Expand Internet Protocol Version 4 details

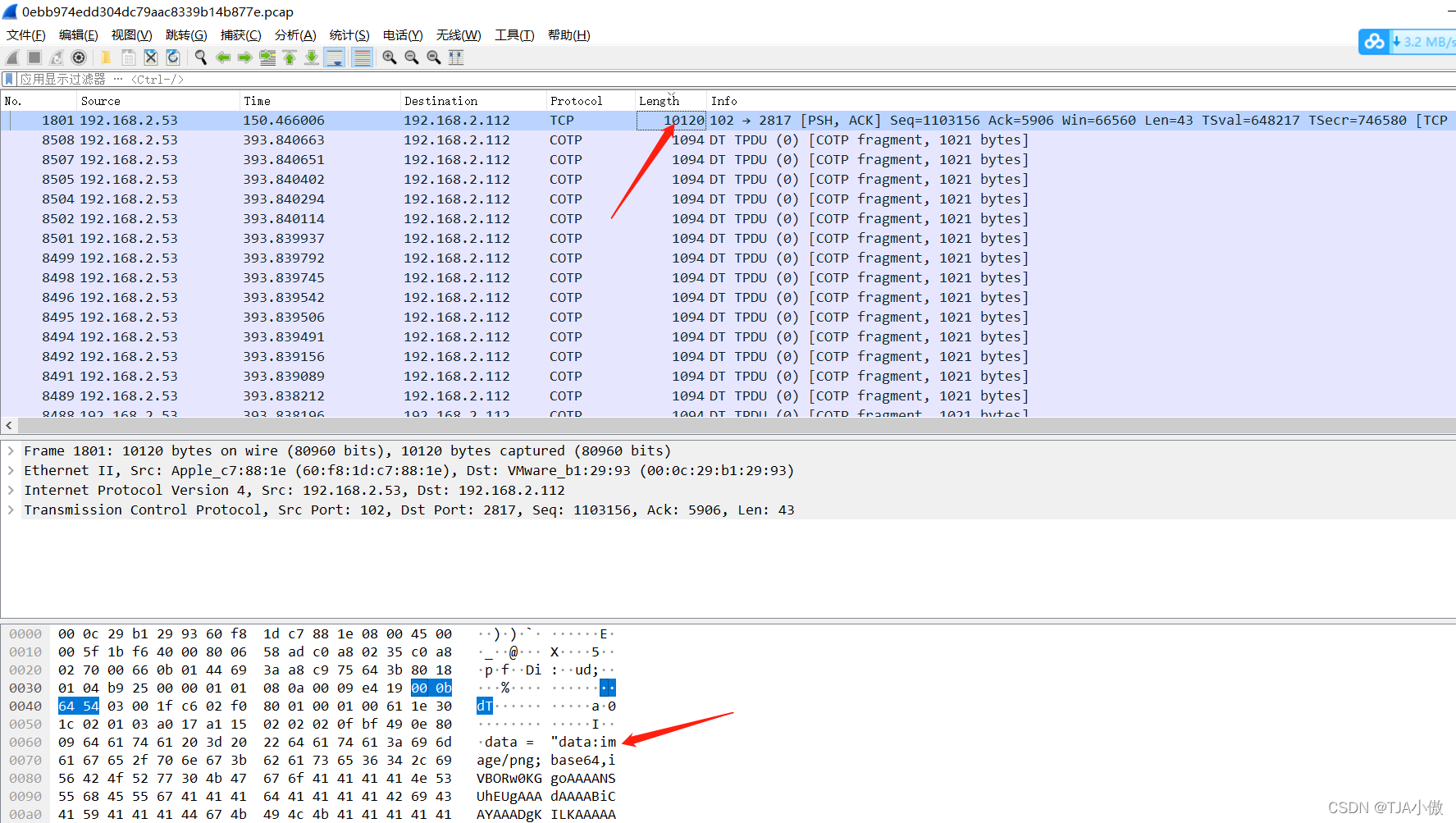[x=11, y=490]
